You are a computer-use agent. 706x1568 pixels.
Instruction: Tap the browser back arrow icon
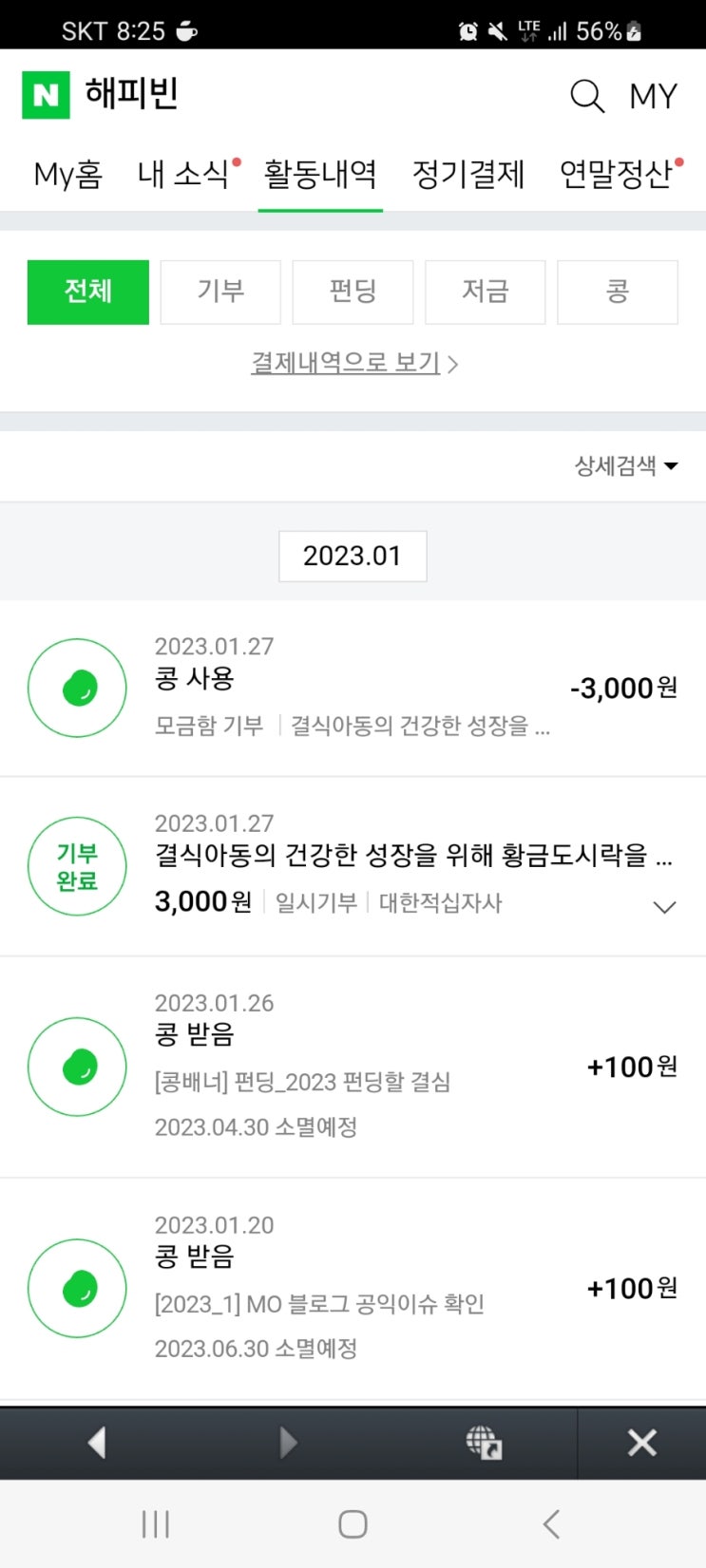(x=96, y=1443)
